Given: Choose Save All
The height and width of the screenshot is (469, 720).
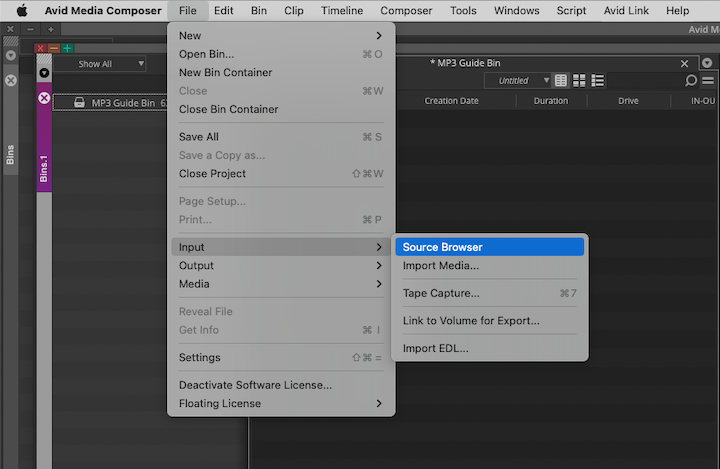Looking at the screenshot, I should (x=281, y=137).
